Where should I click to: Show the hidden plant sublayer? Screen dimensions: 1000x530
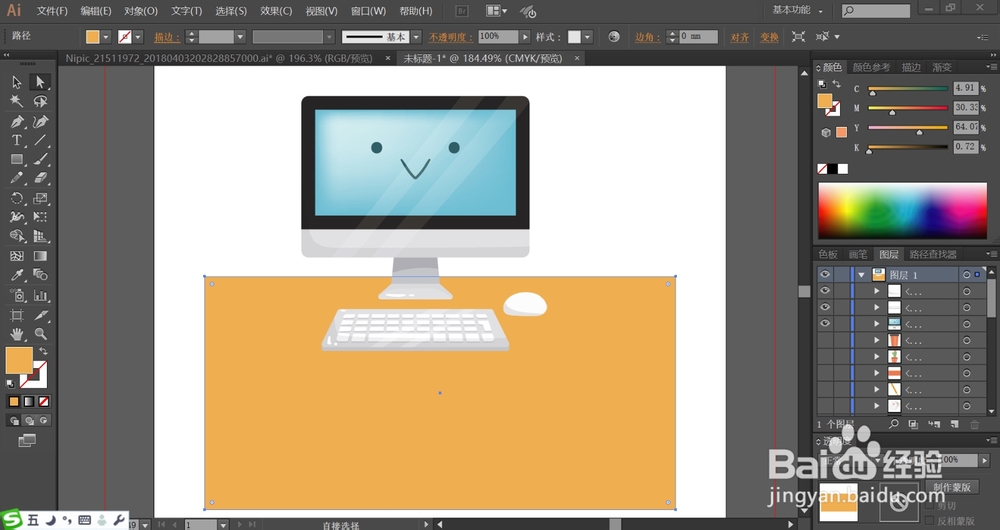tap(825, 357)
